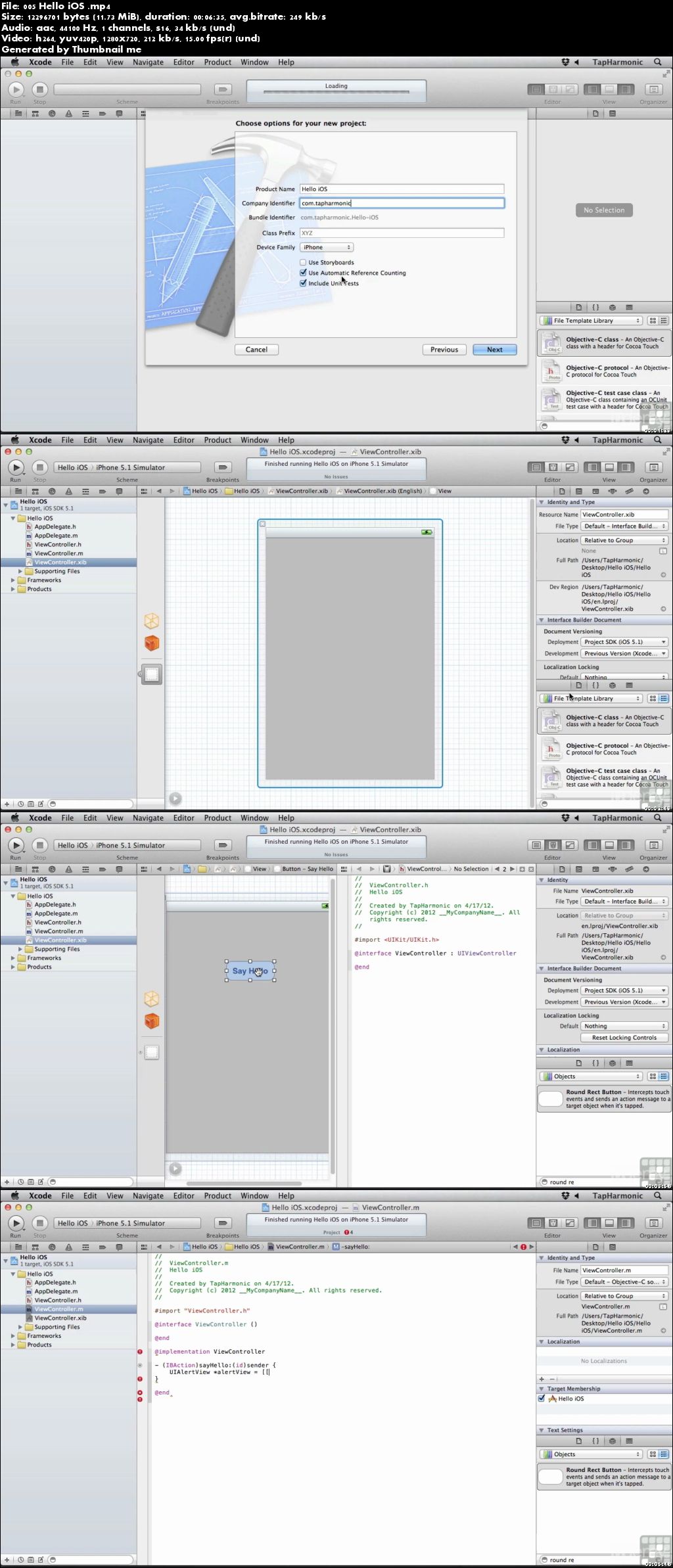Click Previous in the new project dialog
The width and height of the screenshot is (673, 1568).
click(x=444, y=350)
